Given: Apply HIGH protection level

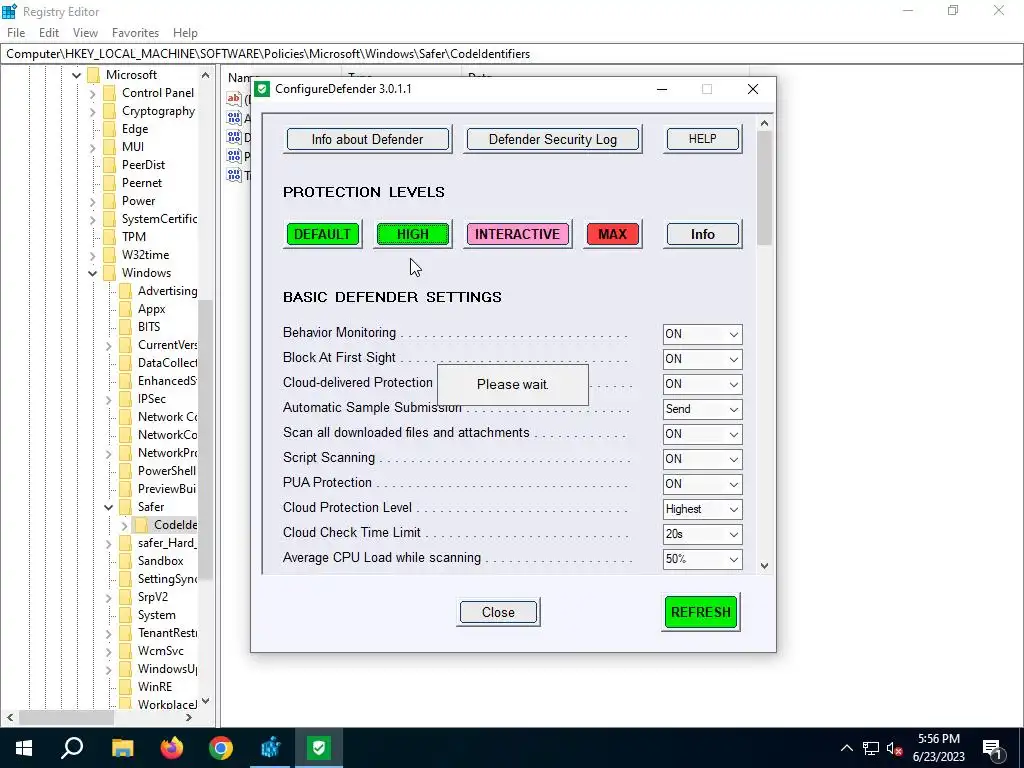Looking at the screenshot, I should coord(413,234).
